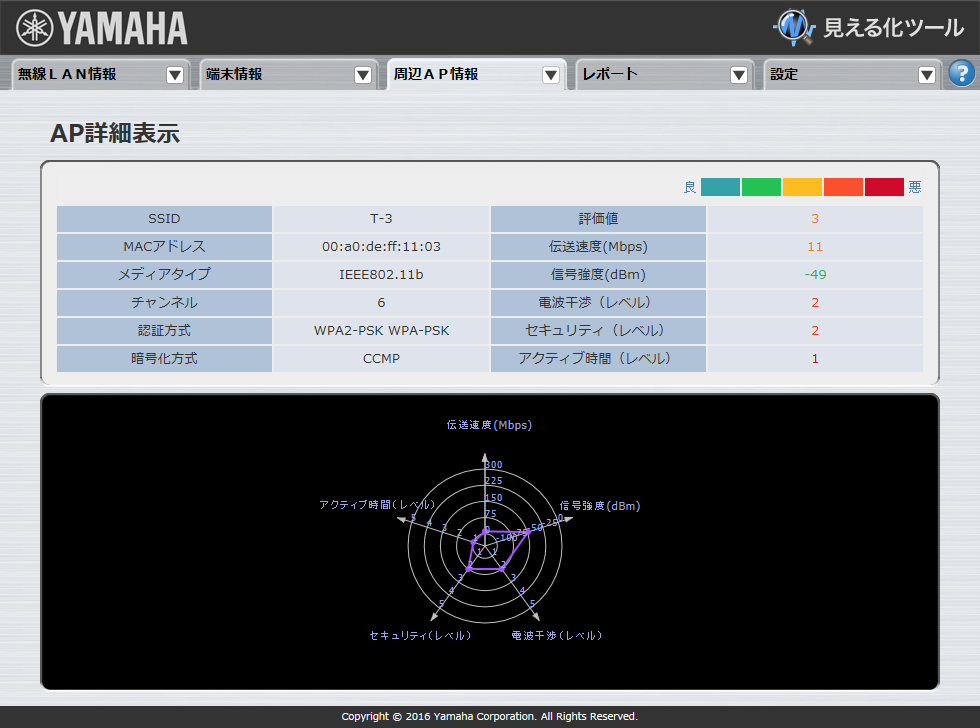The width and height of the screenshot is (980, 728).
Task: Click the teal legend color swatch
Action: pyautogui.click(x=720, y=187)
